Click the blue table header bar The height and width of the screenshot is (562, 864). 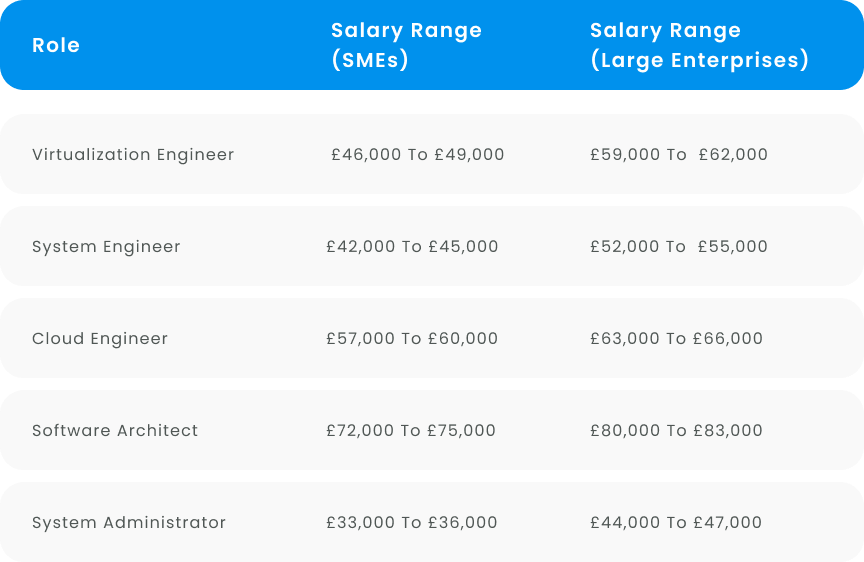point(432,45)
